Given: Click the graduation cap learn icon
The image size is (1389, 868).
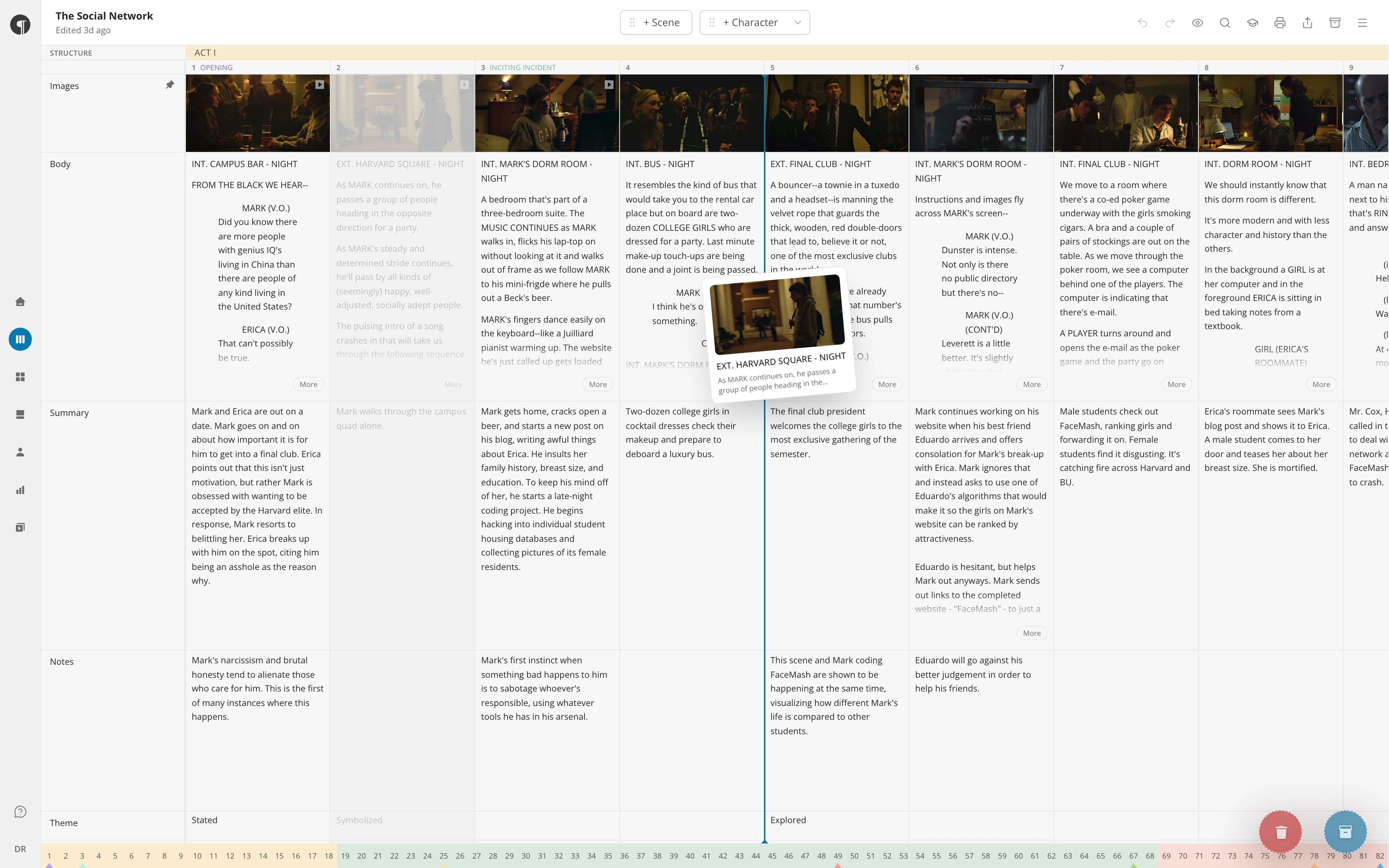Looking at the screenshot, I should tap(1252, 23).
